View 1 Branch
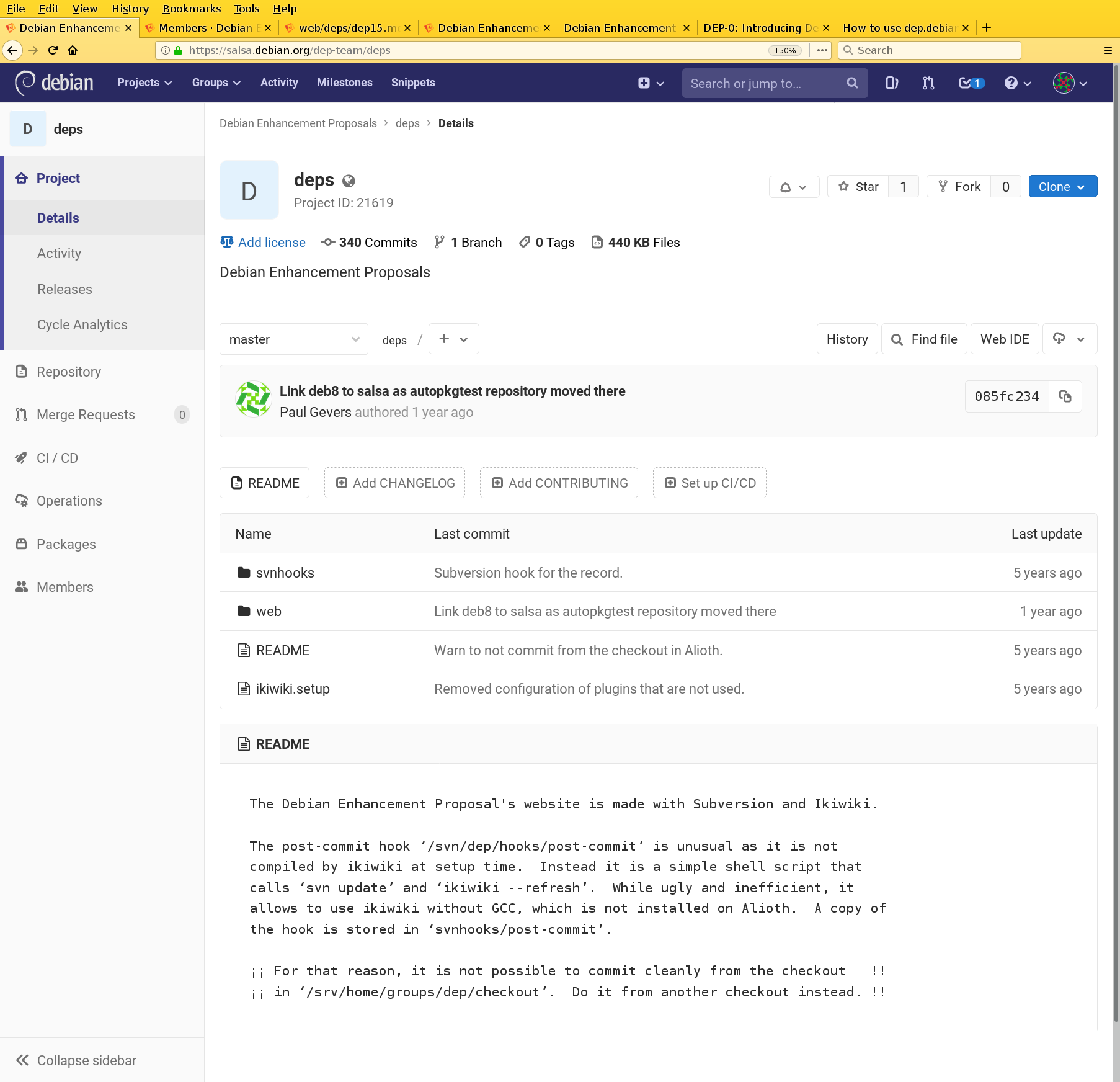Screen dimensions: 1120x1082 pos(468,243)
